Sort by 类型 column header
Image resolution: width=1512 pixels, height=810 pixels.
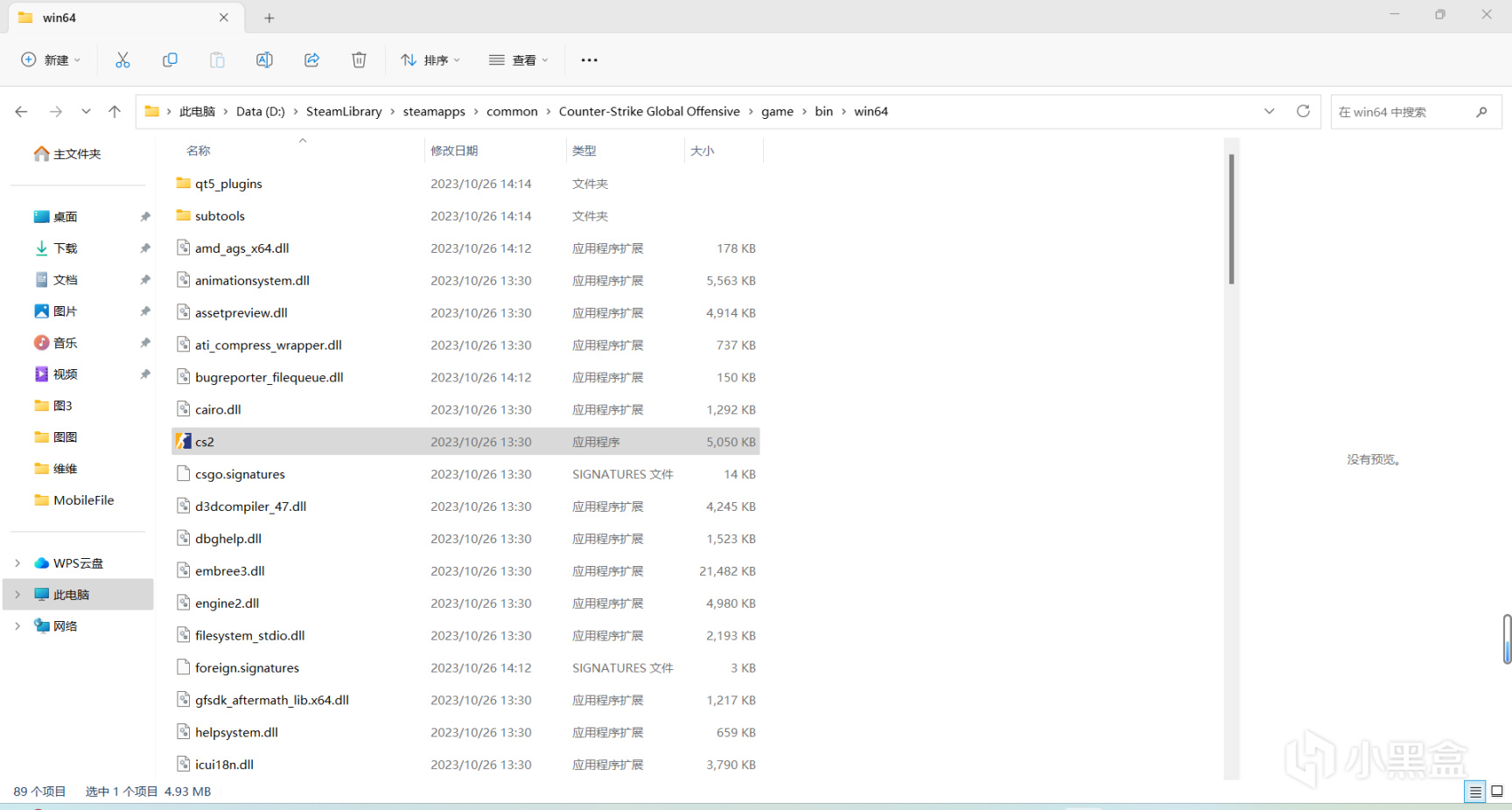coord(584,150)
